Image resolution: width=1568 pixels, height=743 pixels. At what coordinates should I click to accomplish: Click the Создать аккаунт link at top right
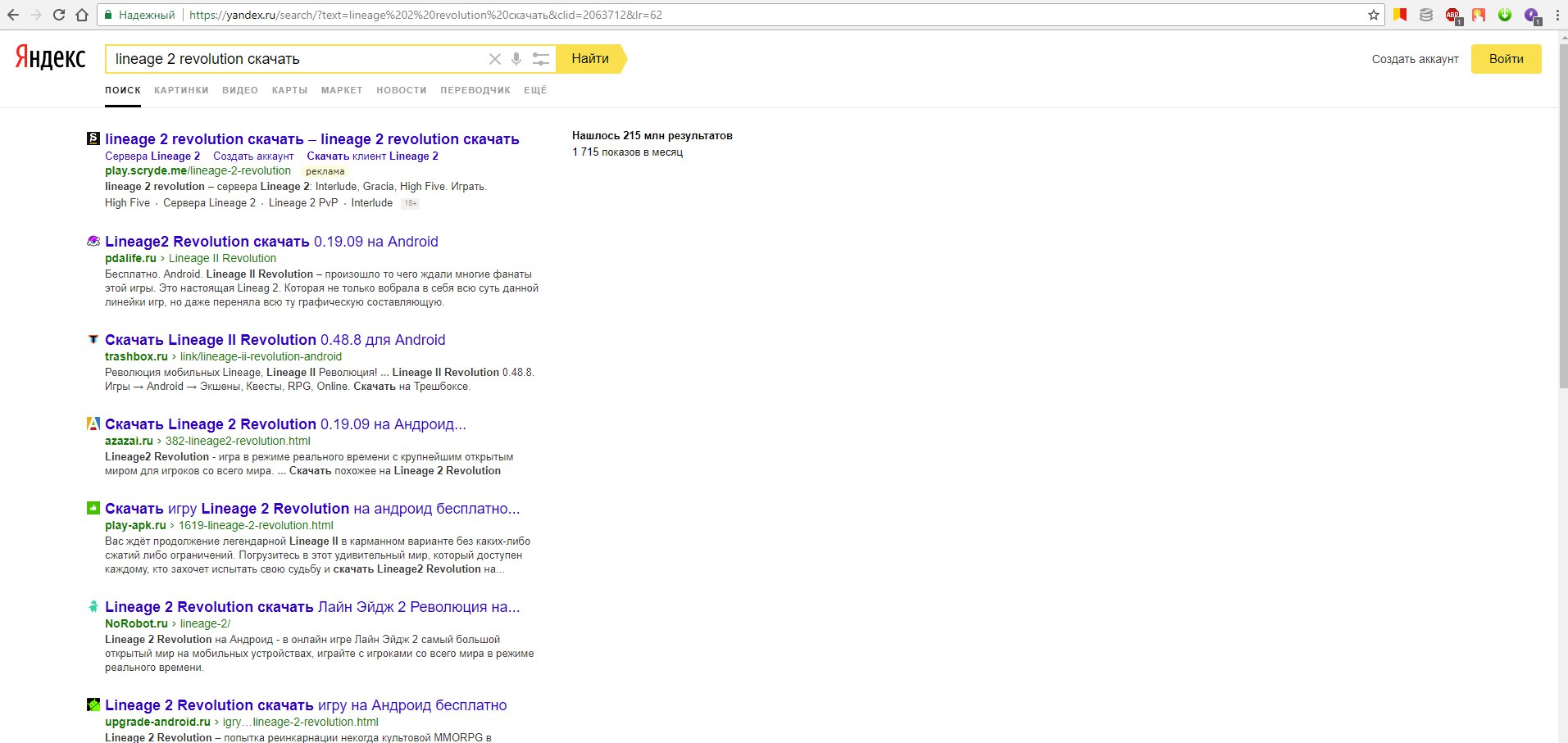point(1416,59)
